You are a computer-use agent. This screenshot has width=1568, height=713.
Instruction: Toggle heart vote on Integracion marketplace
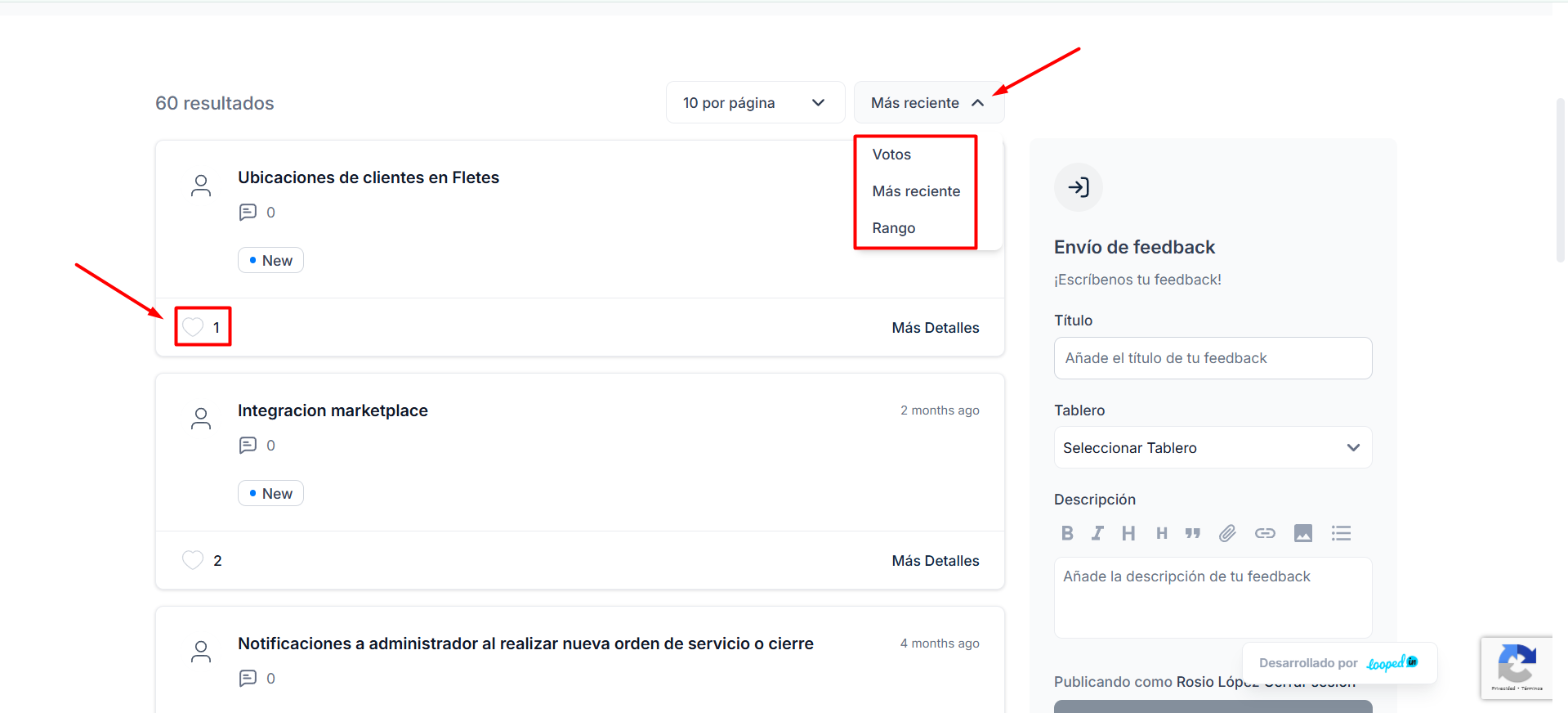coord(193,560)
